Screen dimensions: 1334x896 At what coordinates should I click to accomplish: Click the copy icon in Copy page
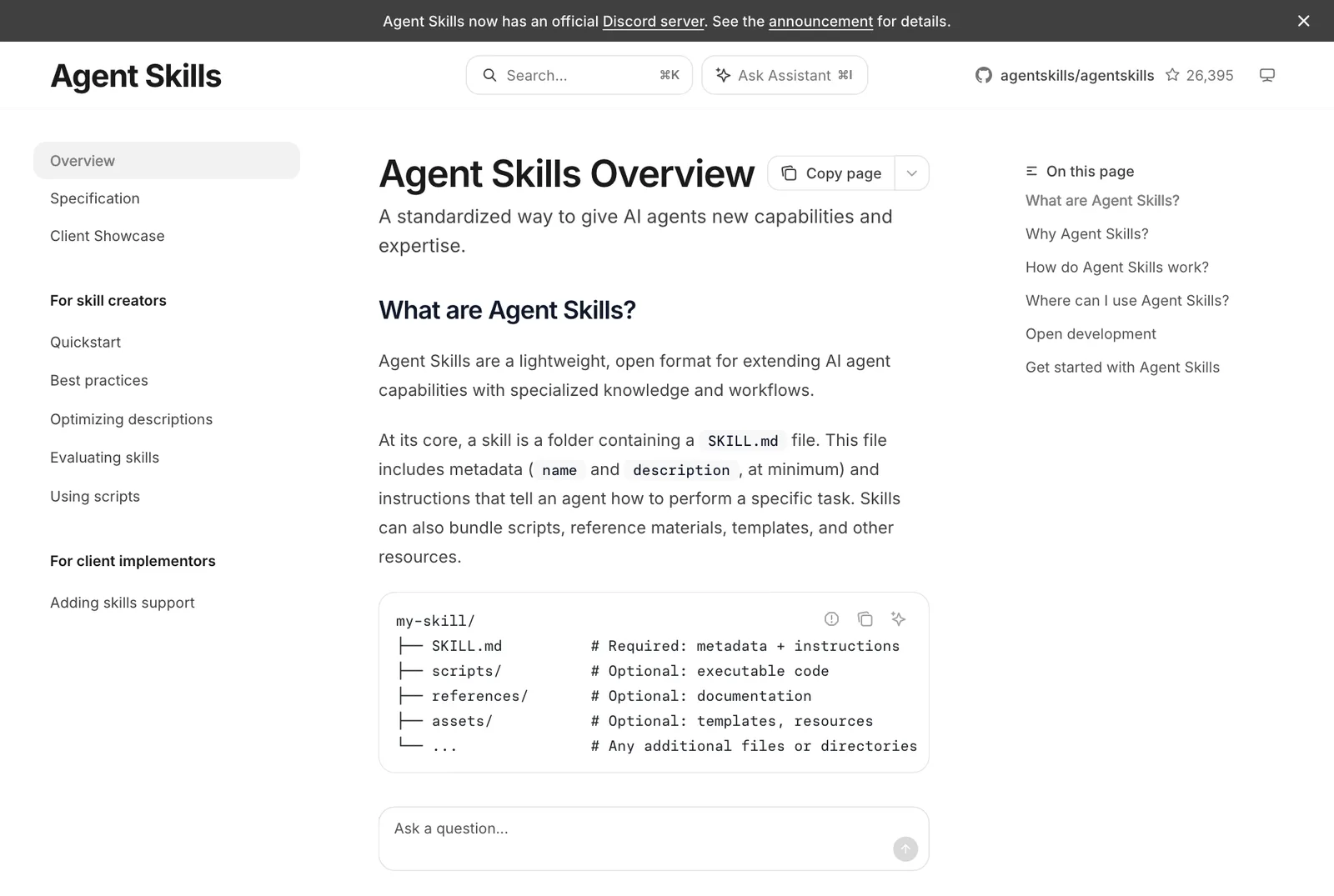click(789, 173)
